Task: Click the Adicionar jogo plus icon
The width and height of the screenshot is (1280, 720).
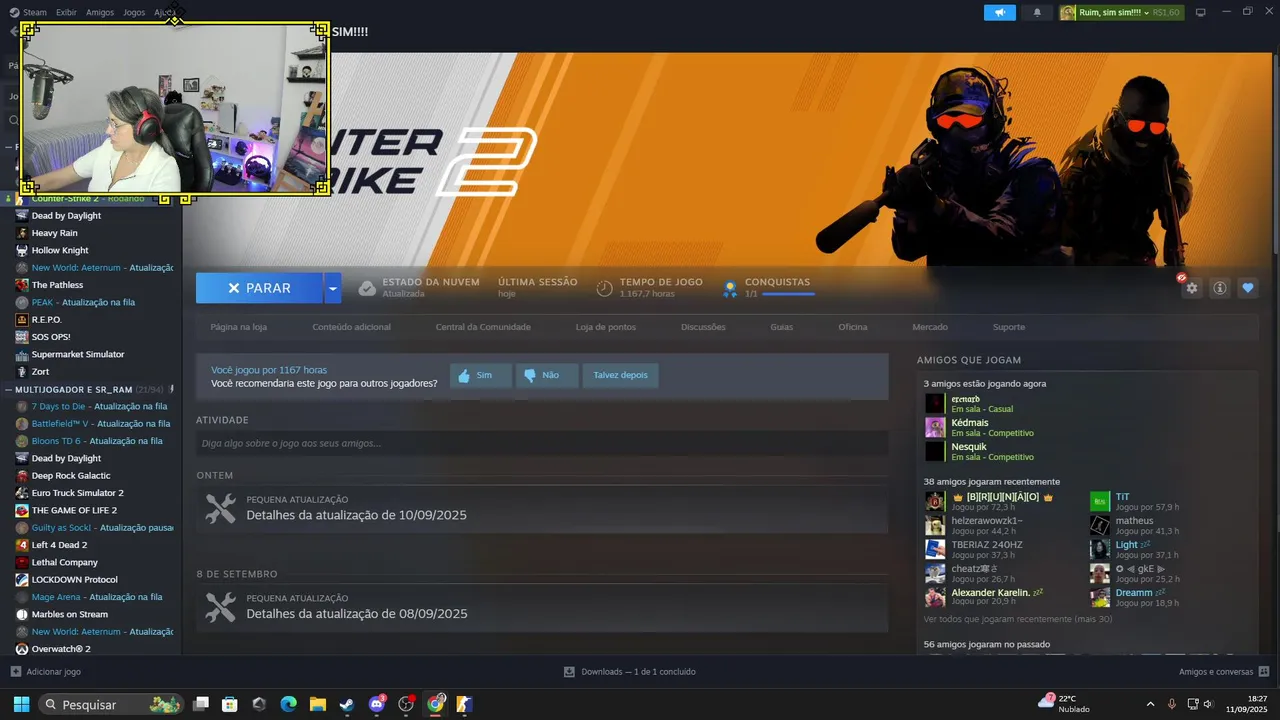Action: pos(15,672)
